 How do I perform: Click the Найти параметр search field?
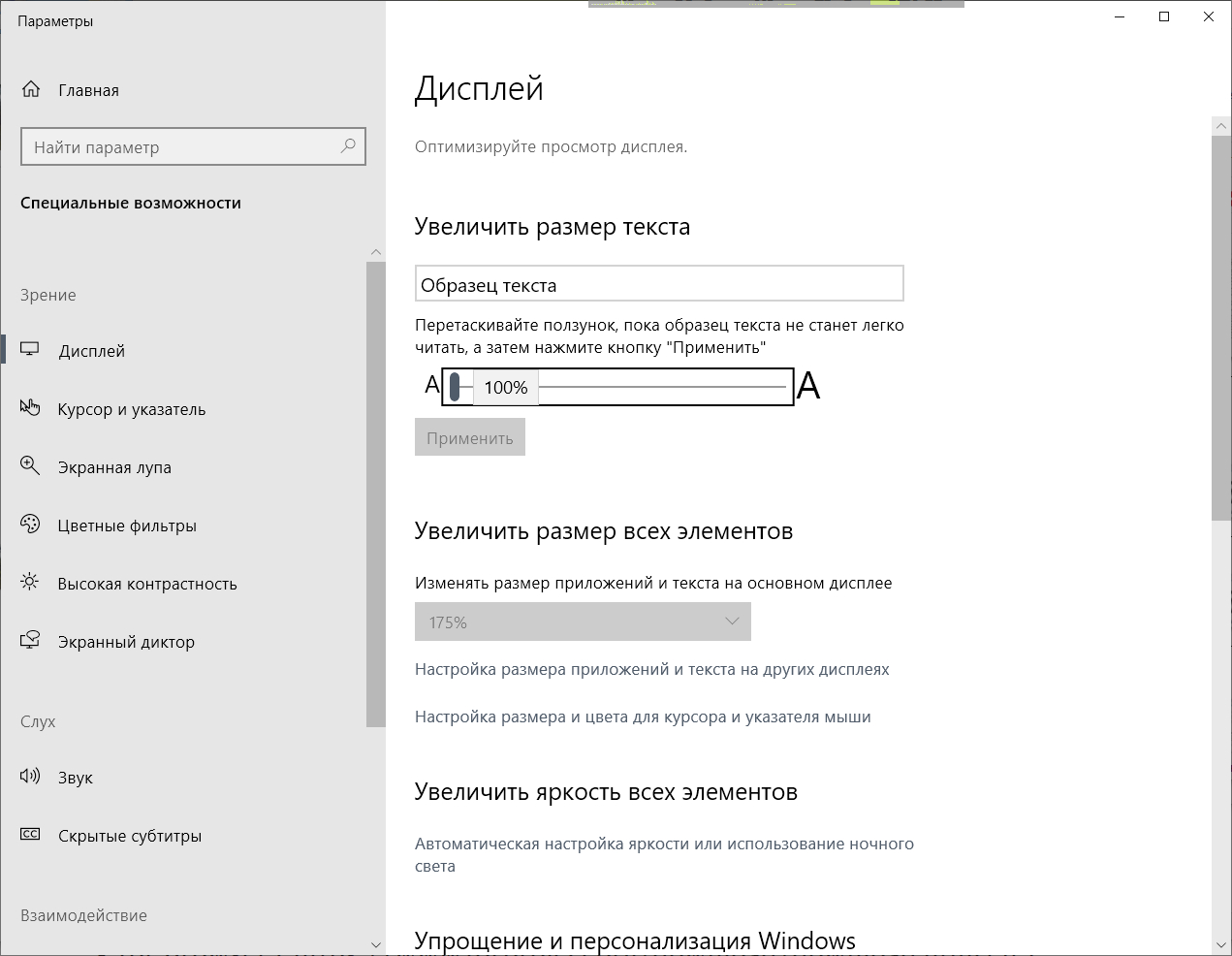coord(193,146)
